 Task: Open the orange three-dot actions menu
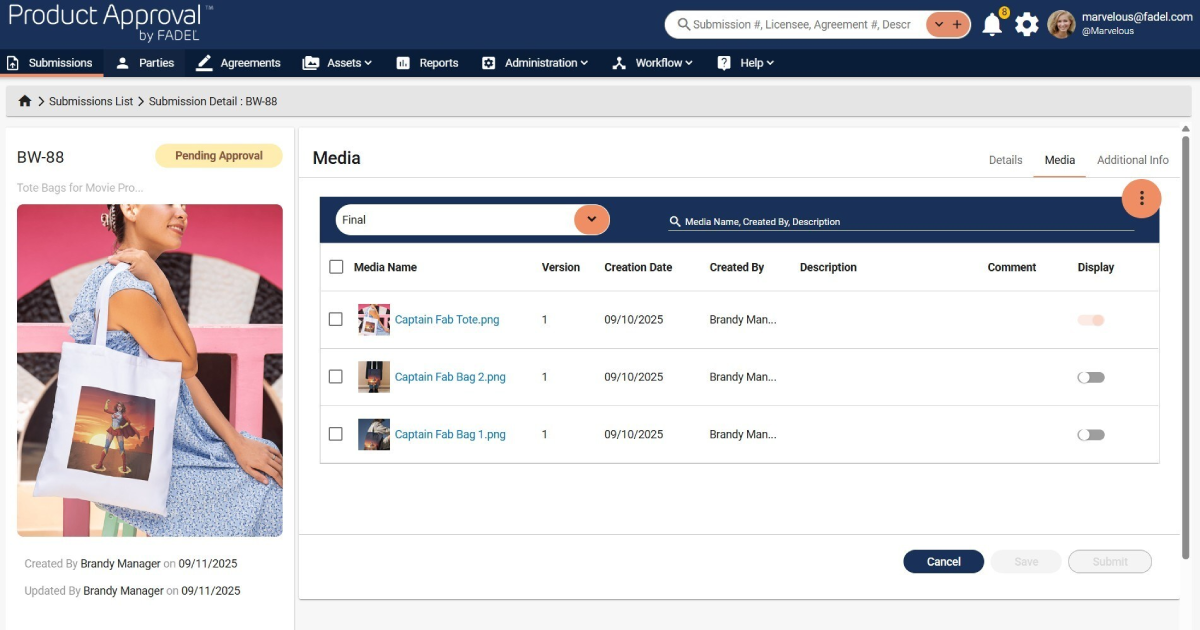point(1141,198)
